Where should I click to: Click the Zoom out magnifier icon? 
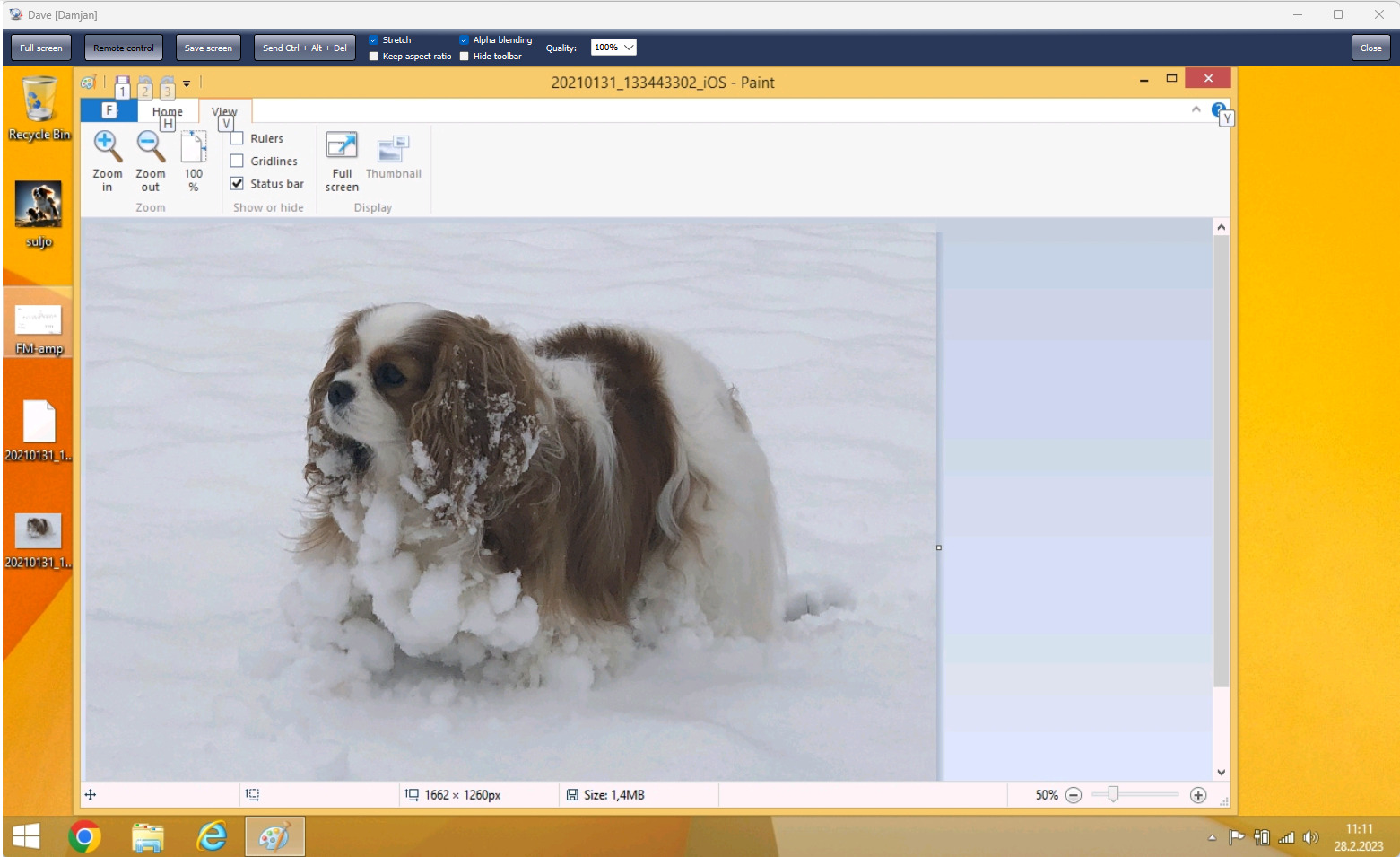click(x=150, y=146)
